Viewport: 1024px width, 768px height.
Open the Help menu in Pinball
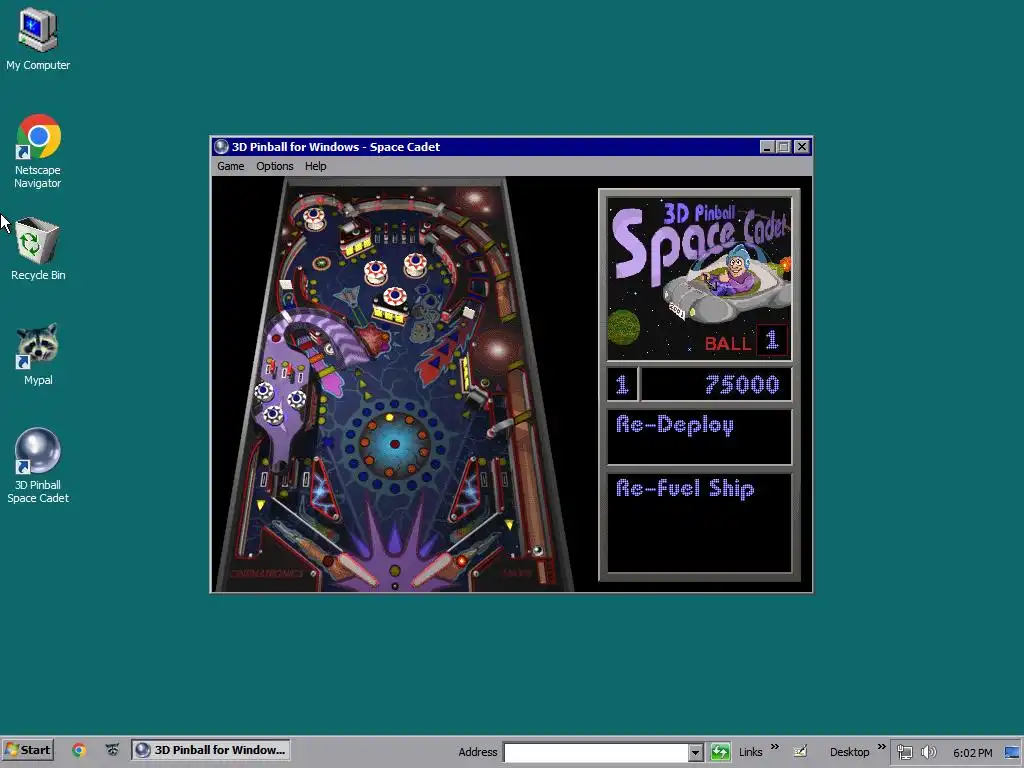pyautogui.click(x=315, y=166)
